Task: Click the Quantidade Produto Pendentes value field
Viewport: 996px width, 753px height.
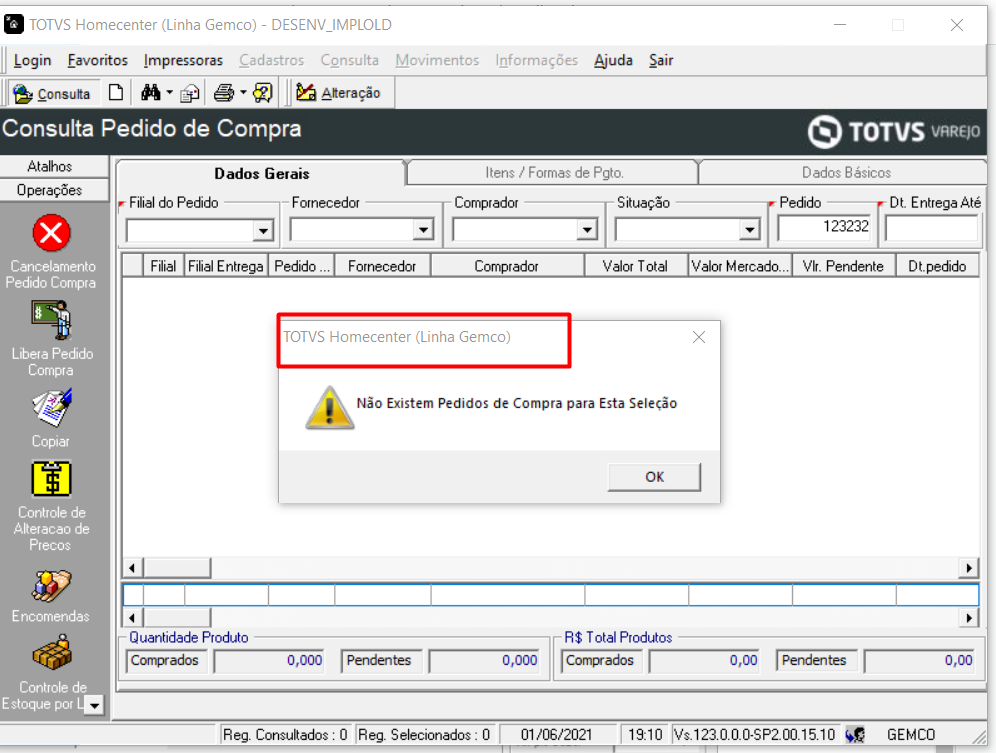Action: 484,661
